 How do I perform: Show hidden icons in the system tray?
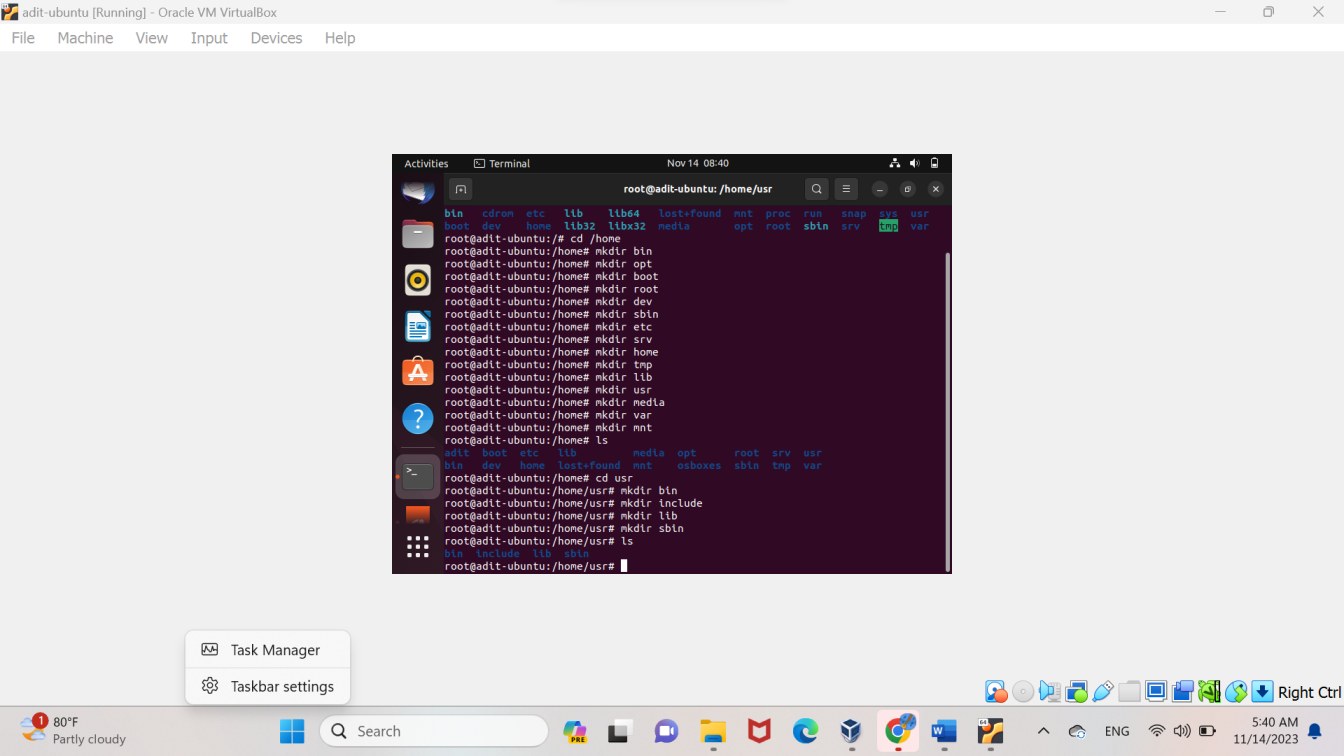click(x=1043, y=732)
